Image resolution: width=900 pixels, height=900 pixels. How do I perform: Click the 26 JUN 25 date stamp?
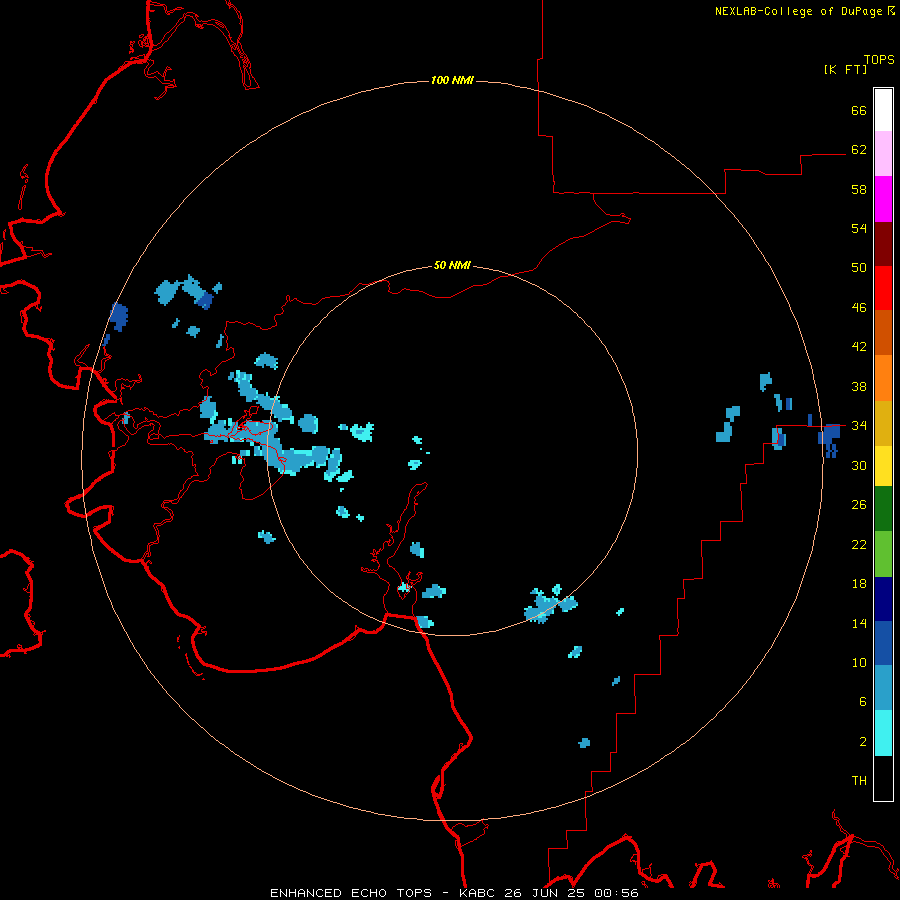[546, 893]
